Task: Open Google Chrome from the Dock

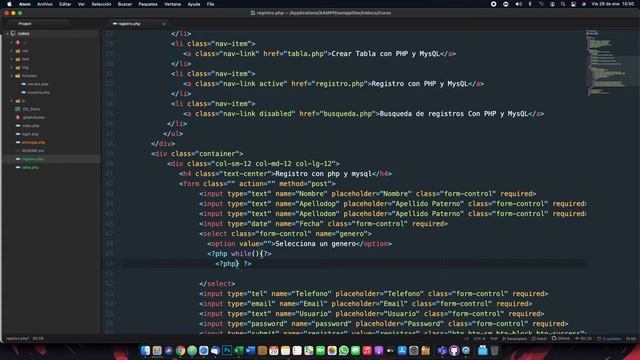Action: click(x=180, y=350)
